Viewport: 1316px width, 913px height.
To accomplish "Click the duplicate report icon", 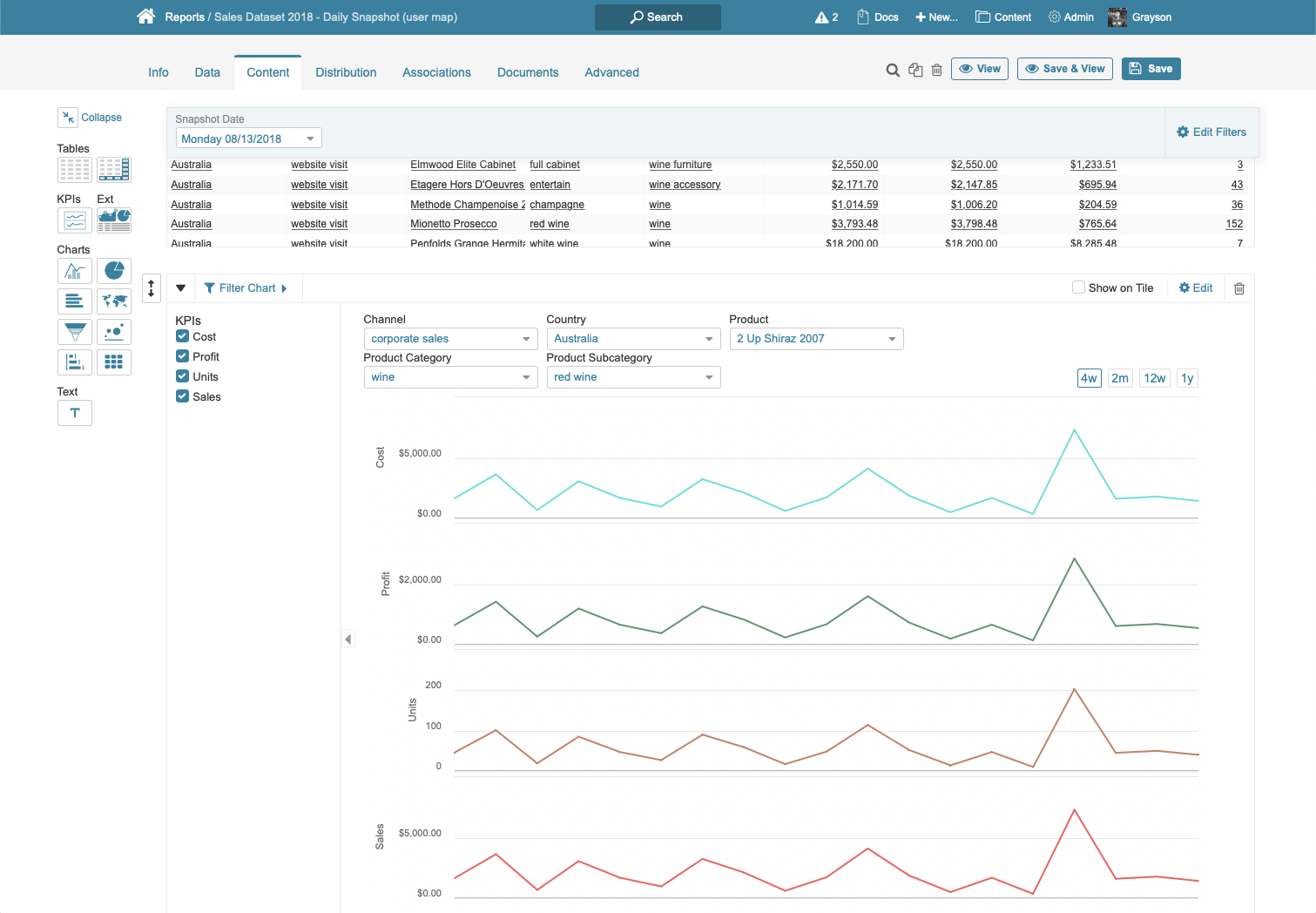I will (915, 70).
